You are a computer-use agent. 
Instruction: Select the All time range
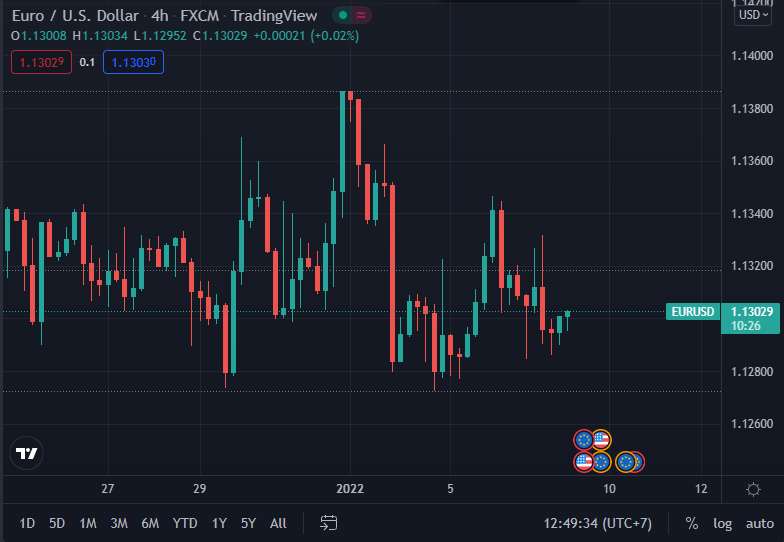click(278, 524)
